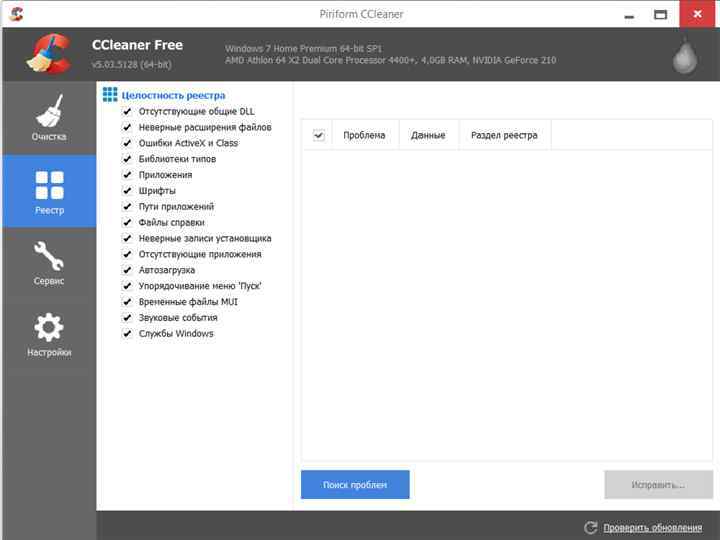
Task: Toggle the Автозагрузка checkbox
Action: pyautogui.click(x=127, y=270)
